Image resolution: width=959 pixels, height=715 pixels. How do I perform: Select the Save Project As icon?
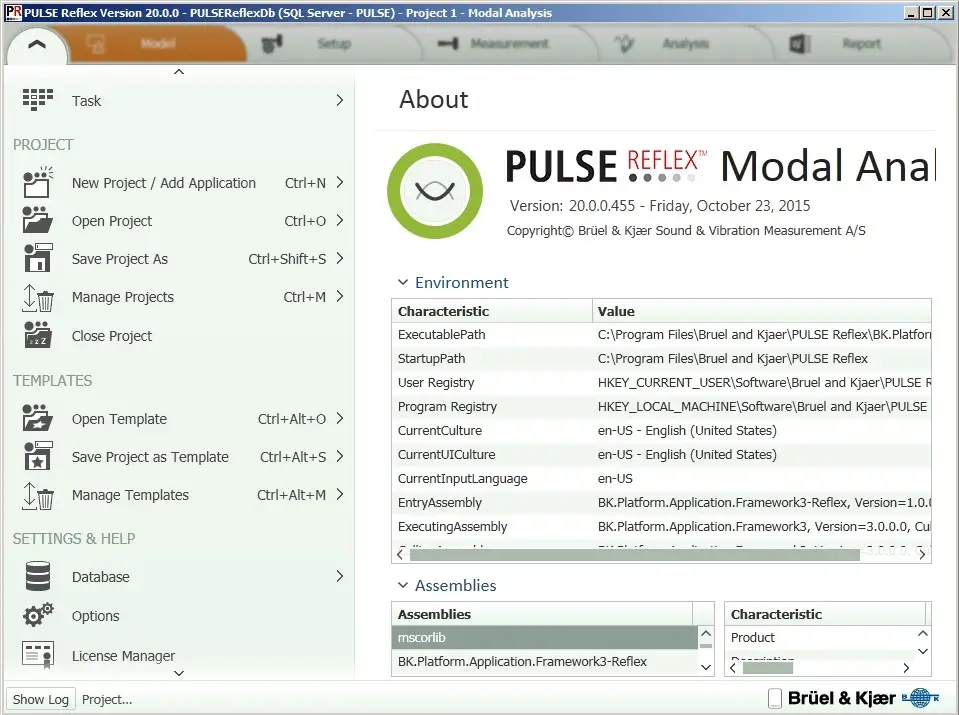click(37, 259)
